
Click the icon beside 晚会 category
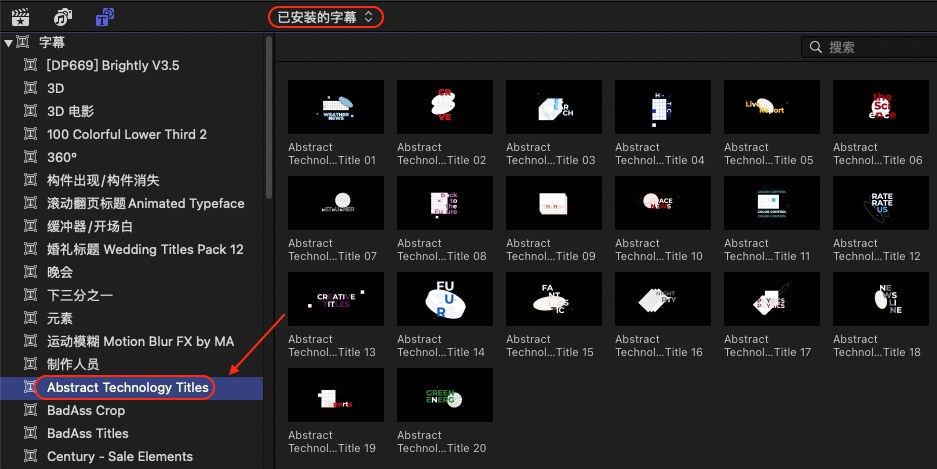pyautogui.click(x=30, y=272)
